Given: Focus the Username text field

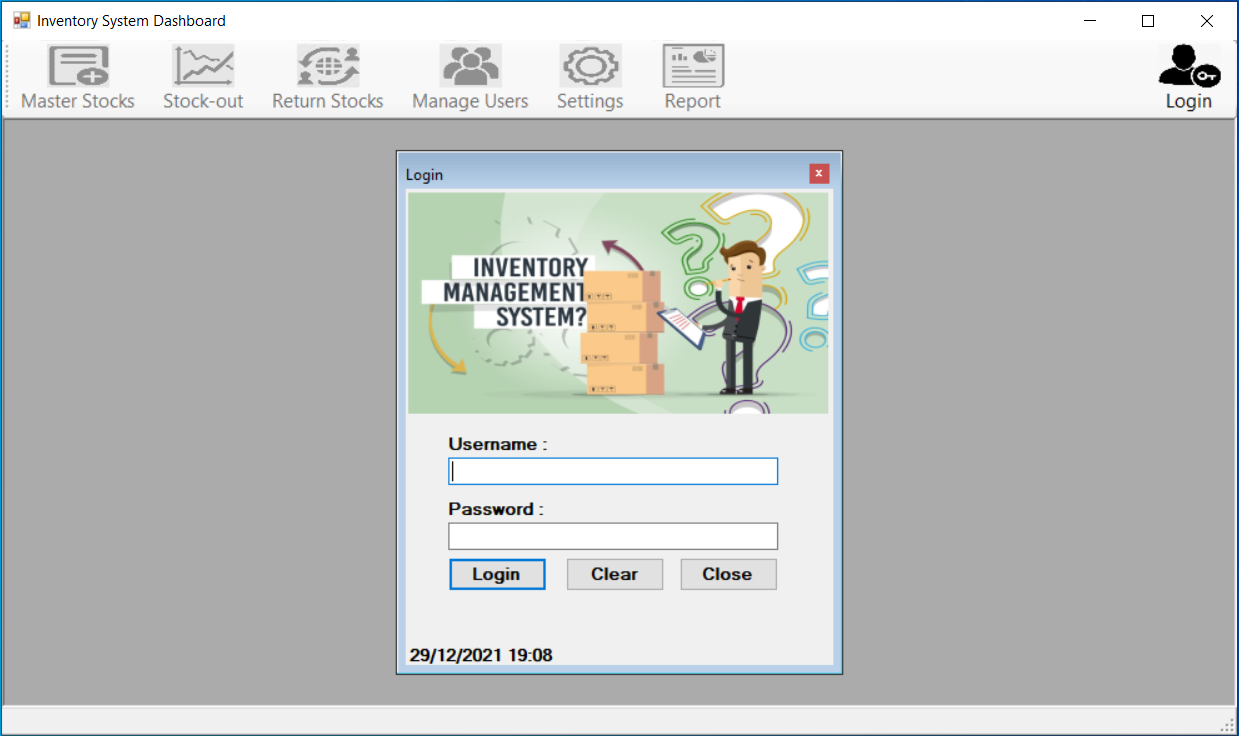Looking at the screenshot, I should (613, 471).
